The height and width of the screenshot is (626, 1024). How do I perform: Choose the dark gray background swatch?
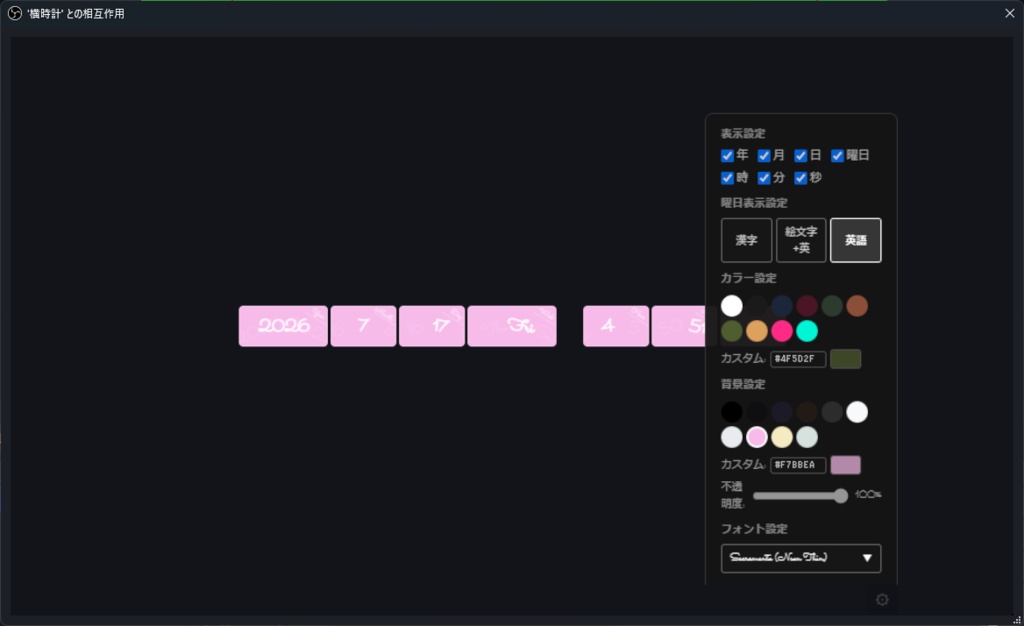tap(832, 412)
